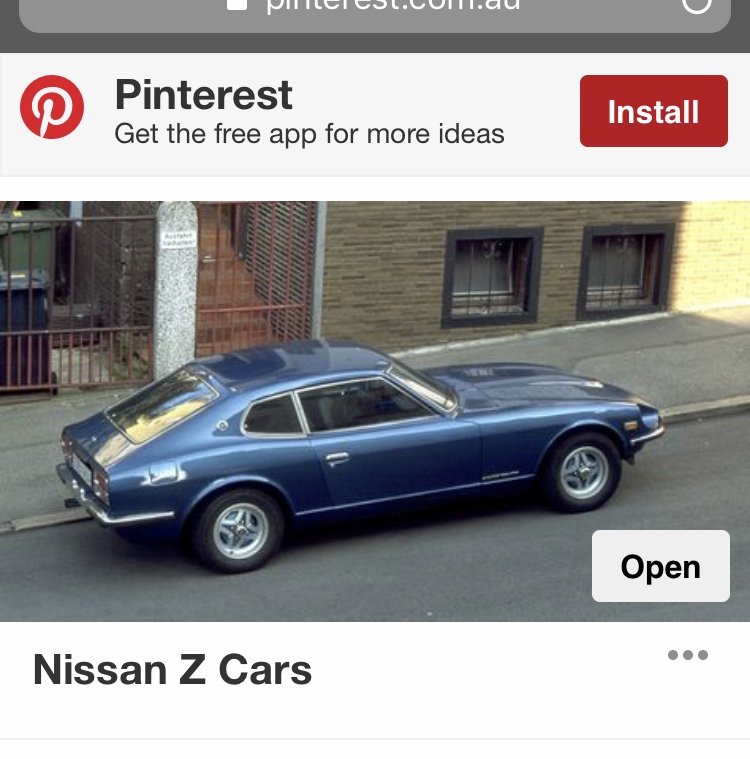Tap the car's front wheel in the photo
The height and width of the screenshot is (759, 750).
(x=584, y=472)
